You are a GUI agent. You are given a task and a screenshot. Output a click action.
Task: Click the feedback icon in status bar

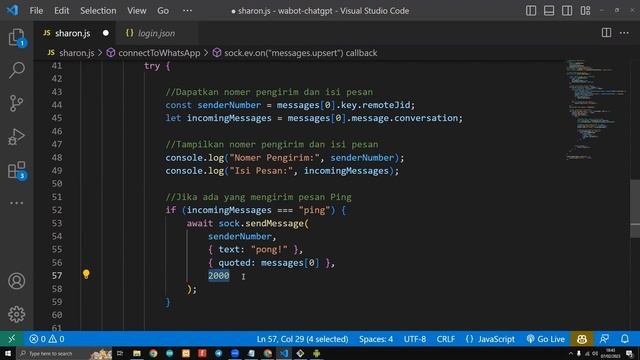click(604, 339)
